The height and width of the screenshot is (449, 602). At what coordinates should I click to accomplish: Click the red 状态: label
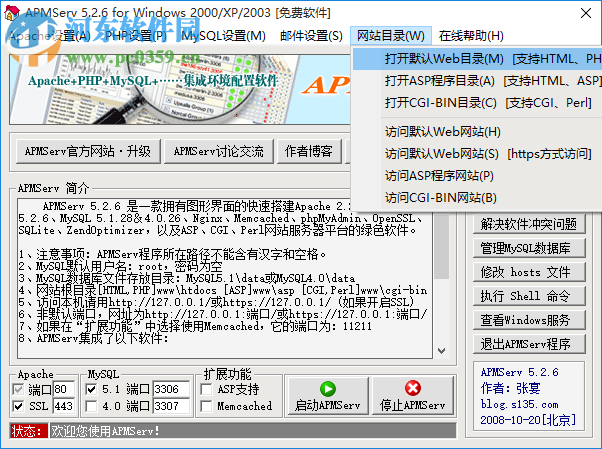[29, 431]
